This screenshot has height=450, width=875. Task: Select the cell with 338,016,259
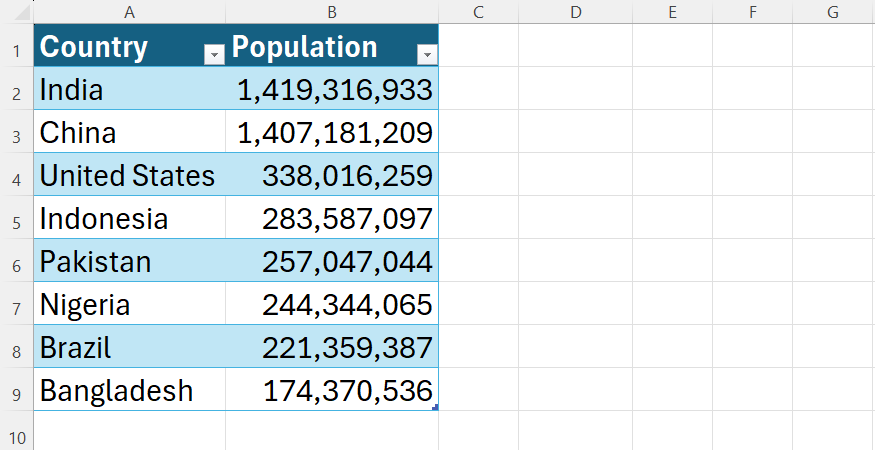pyautogui.click(x=332, y=174)
